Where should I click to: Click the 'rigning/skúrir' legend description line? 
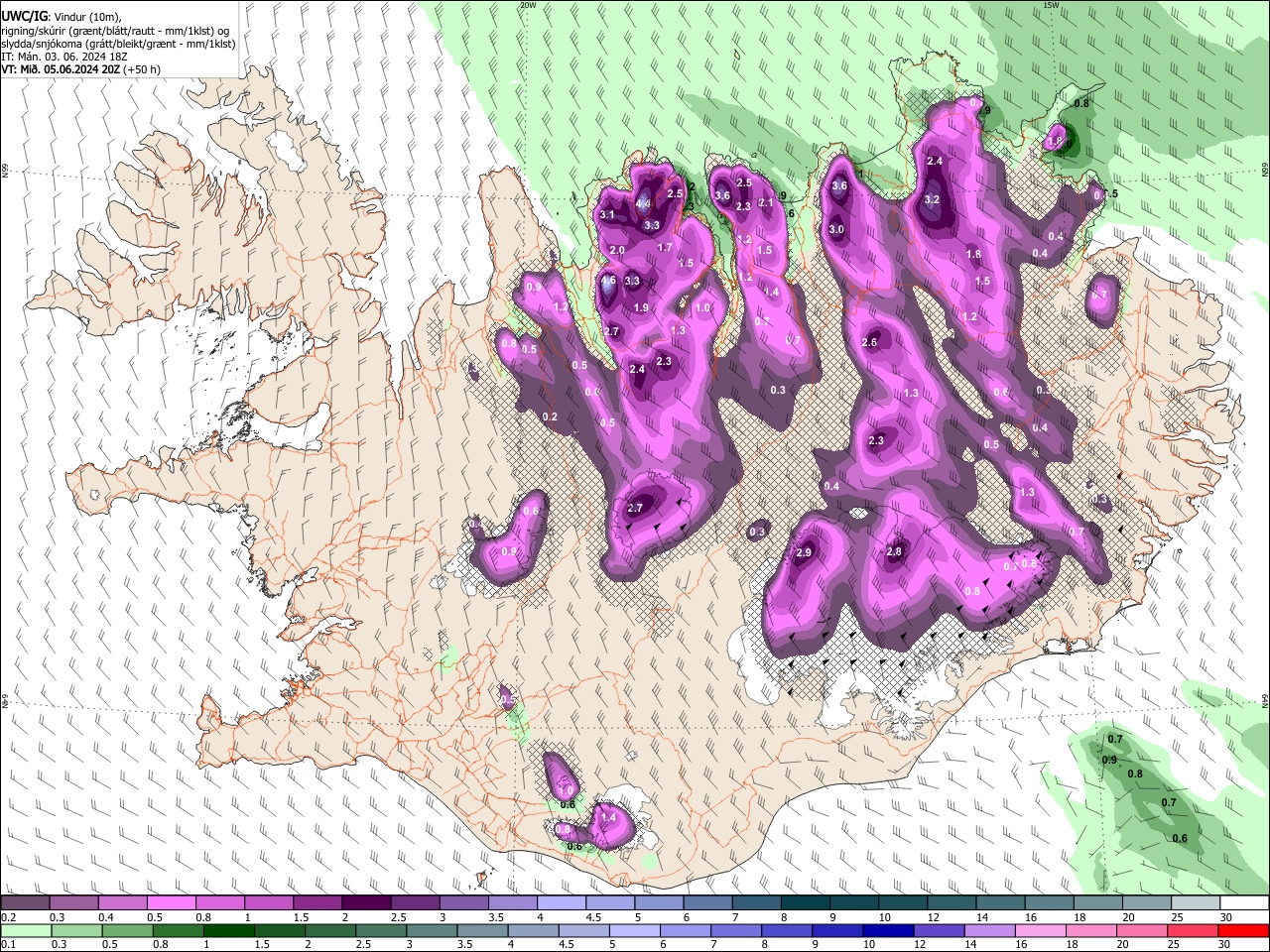pos(117,31)
